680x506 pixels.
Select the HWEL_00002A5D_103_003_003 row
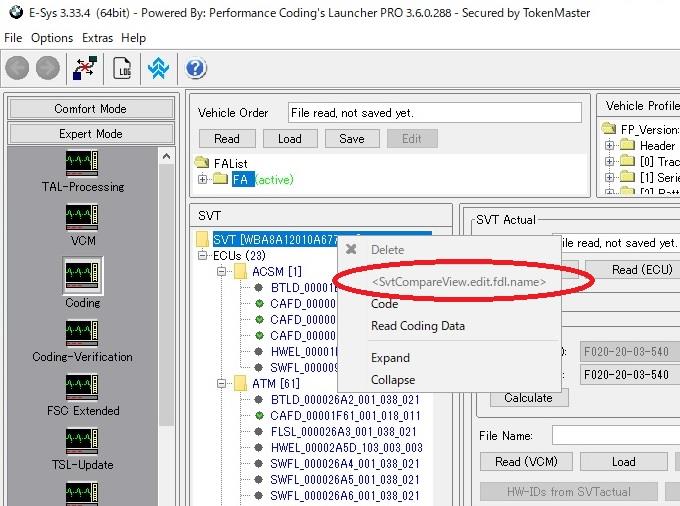pyautogui.click(x=347, y=448)
